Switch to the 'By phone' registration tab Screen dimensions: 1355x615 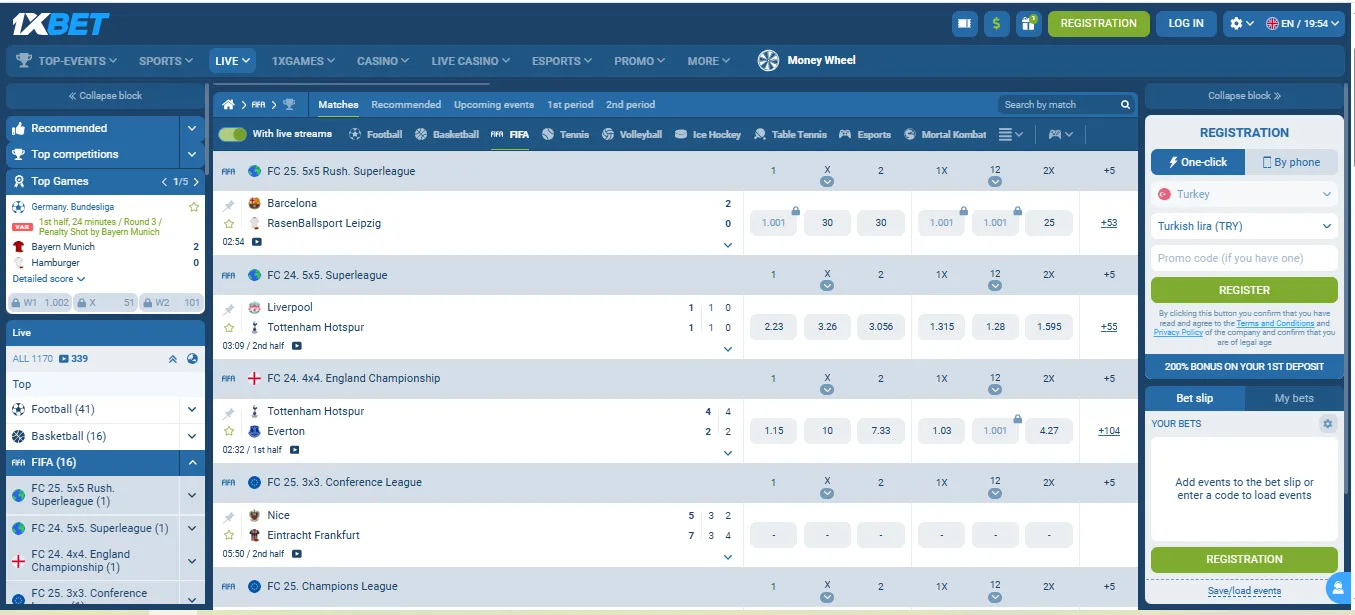pos(1290,161)
